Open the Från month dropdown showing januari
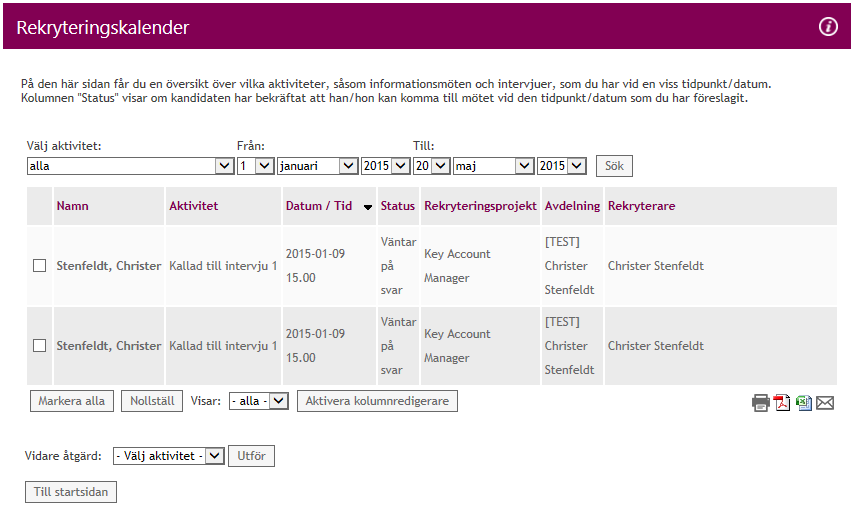The width and height of the screenshot is (851, 508). click(x=317, y=166)
